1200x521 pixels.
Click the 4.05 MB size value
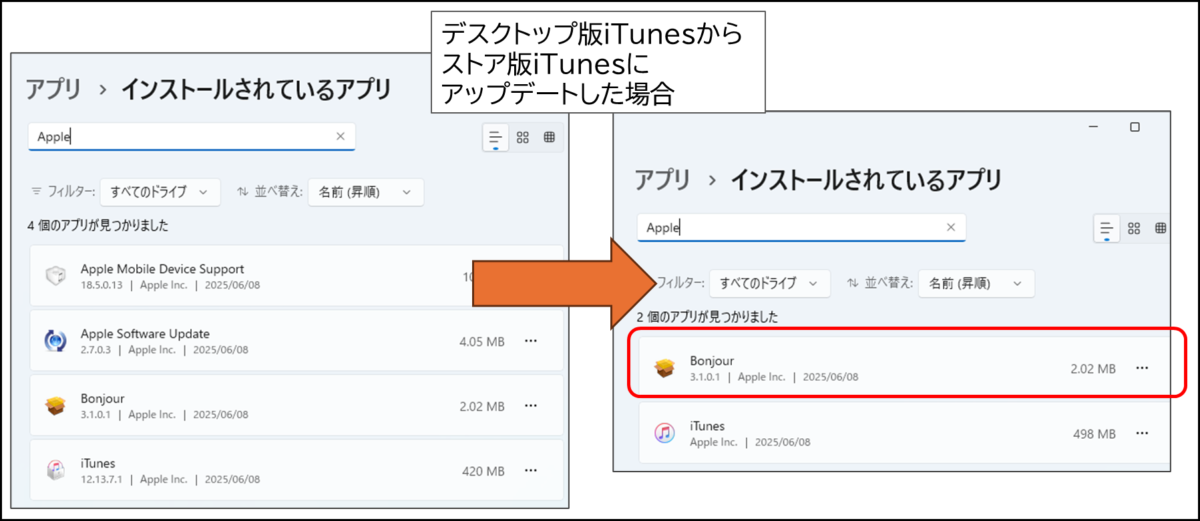[482, 341]
